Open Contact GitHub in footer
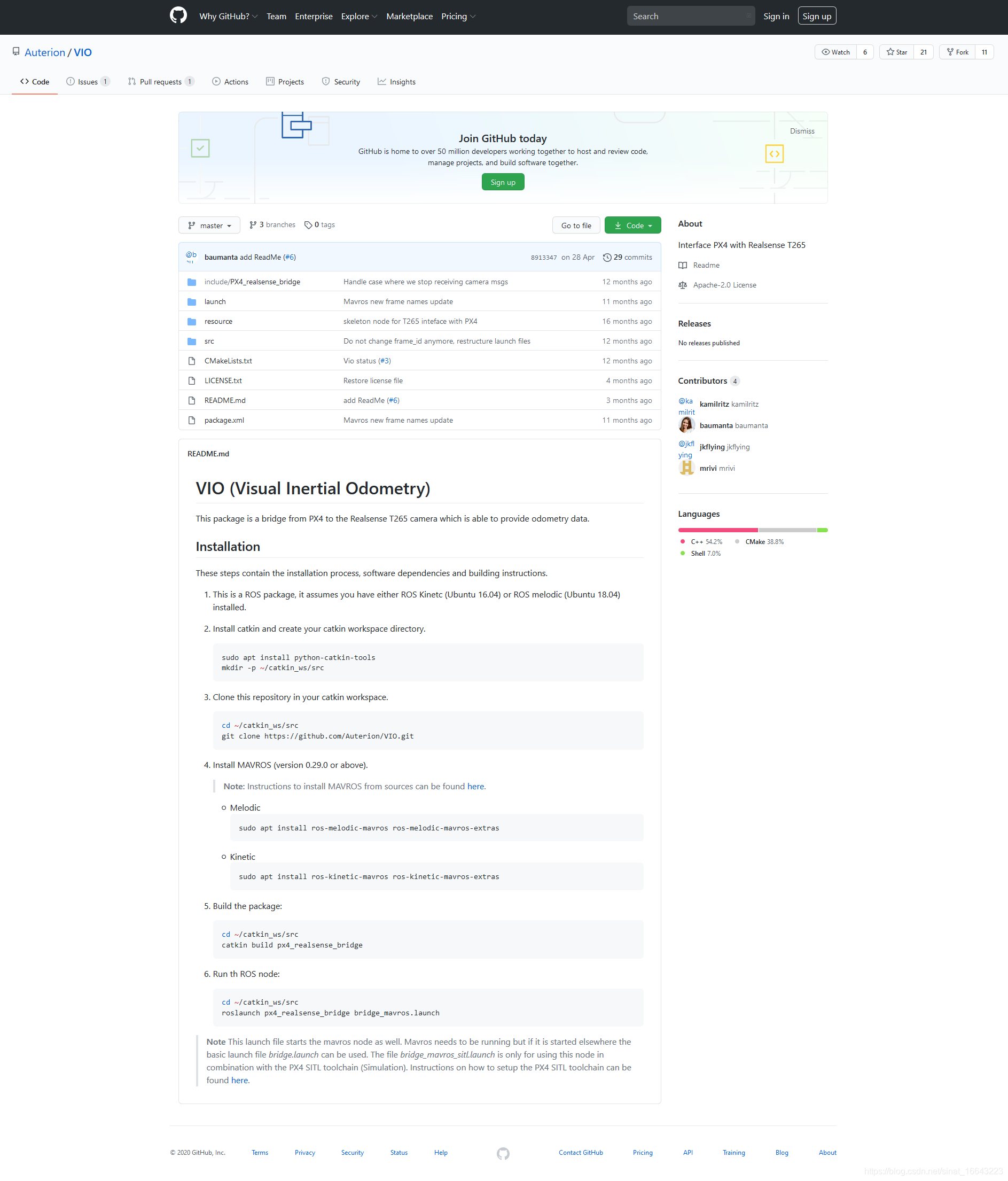This screenshot has height=1181, width=1008. (581, 1153)
